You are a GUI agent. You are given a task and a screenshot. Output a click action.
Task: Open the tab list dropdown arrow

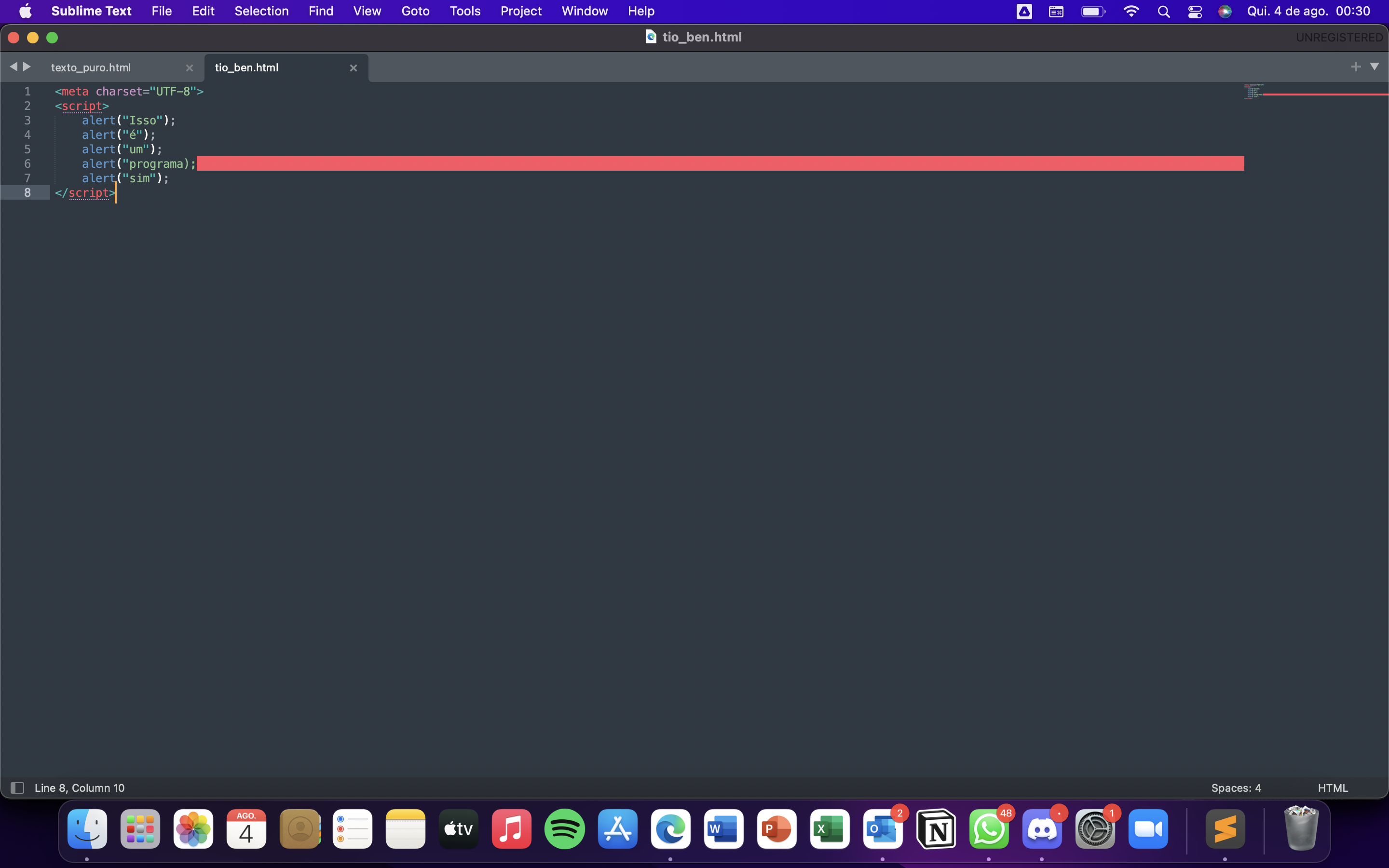pos(1374,67)
